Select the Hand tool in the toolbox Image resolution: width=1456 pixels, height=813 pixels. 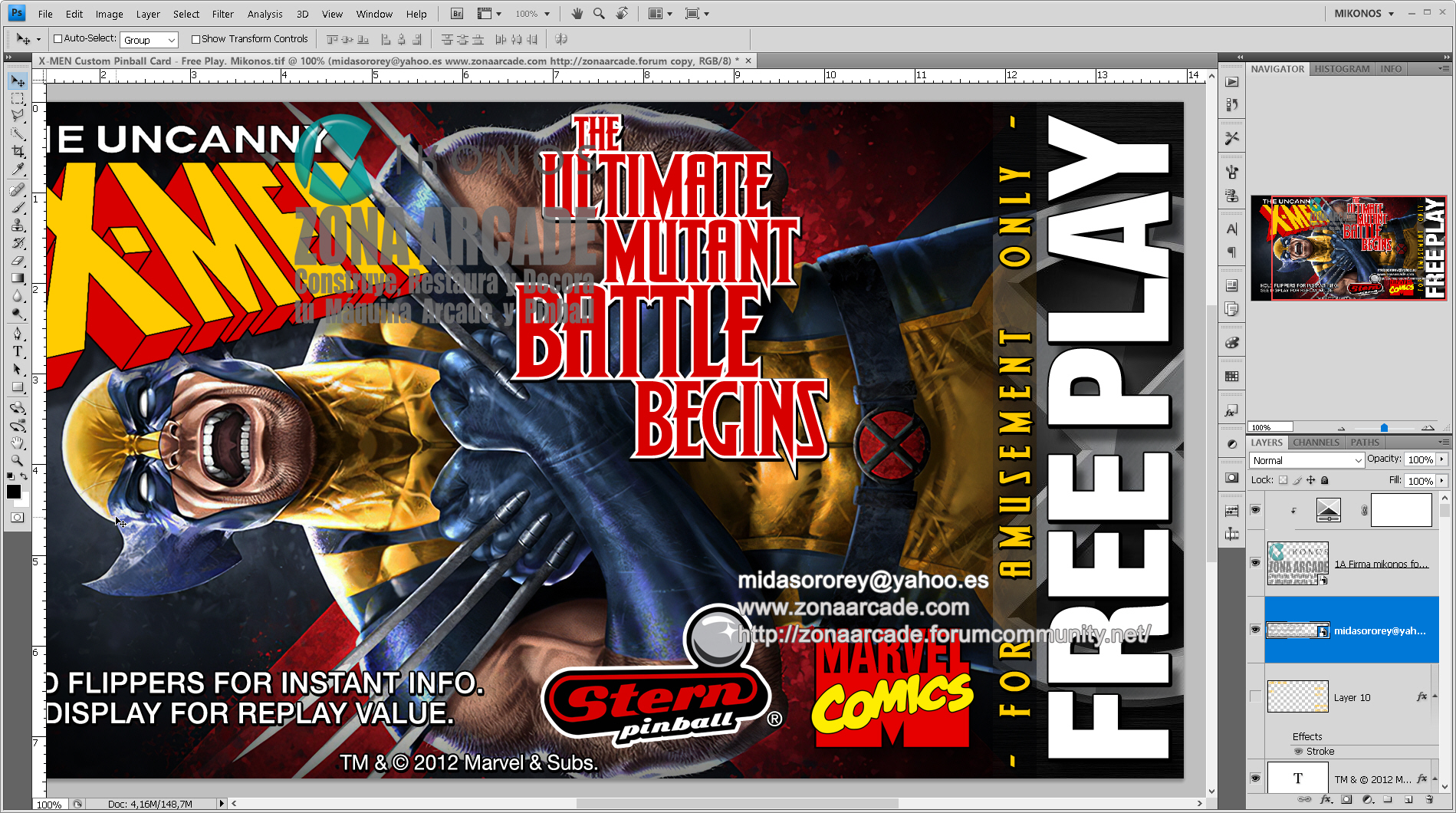tap(18, 443)
